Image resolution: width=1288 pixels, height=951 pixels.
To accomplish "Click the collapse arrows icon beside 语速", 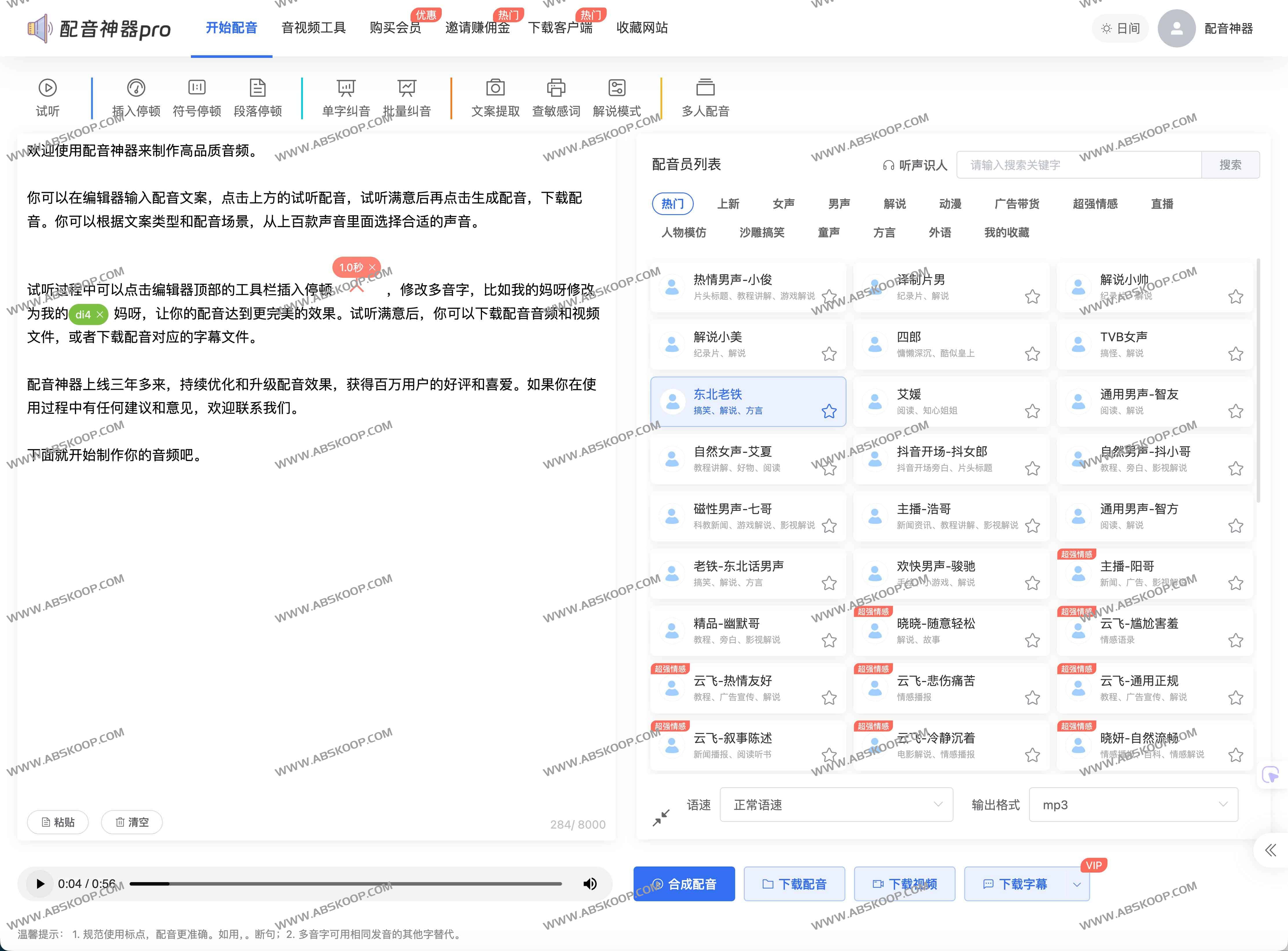I will tap(661, 817).
